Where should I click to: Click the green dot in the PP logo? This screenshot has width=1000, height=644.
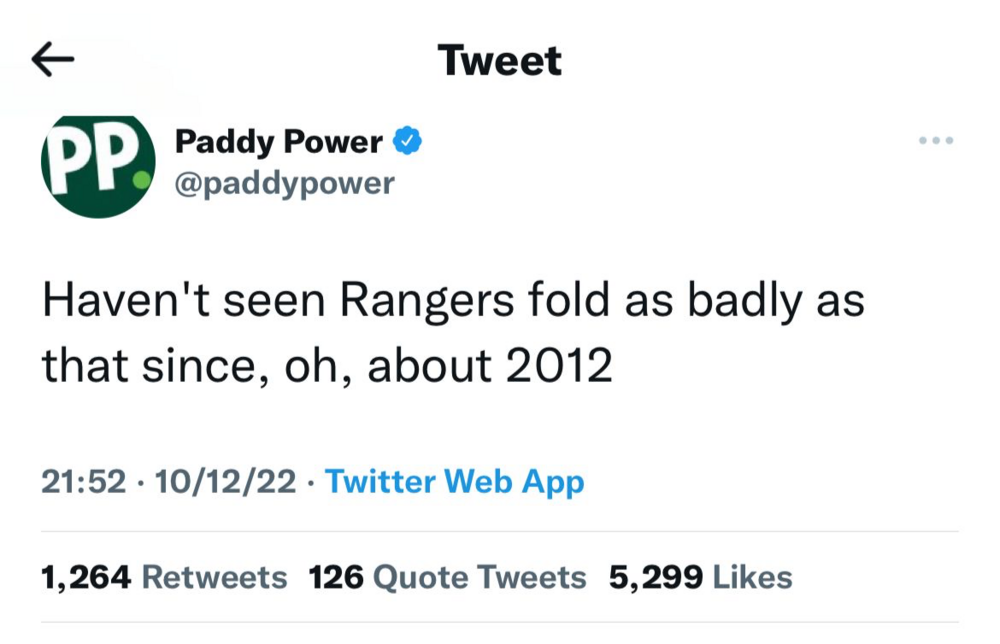(142, 181)
